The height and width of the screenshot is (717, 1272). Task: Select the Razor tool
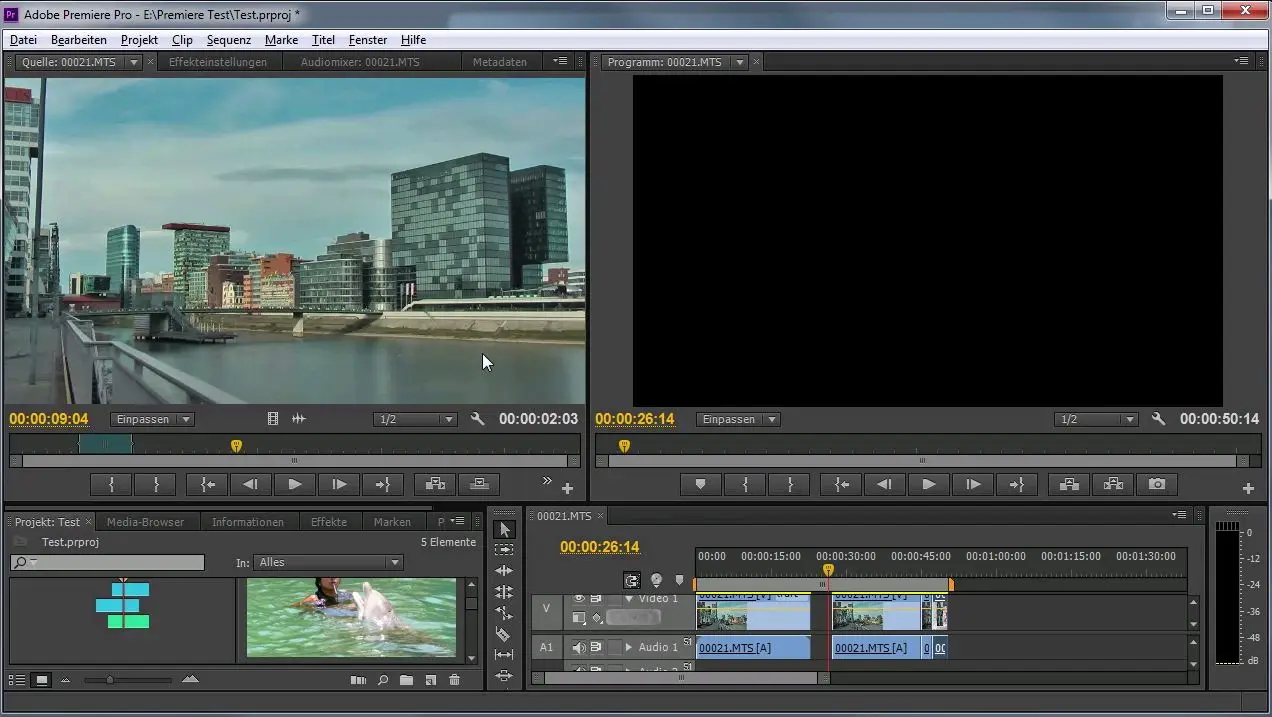tap(504, 634)
